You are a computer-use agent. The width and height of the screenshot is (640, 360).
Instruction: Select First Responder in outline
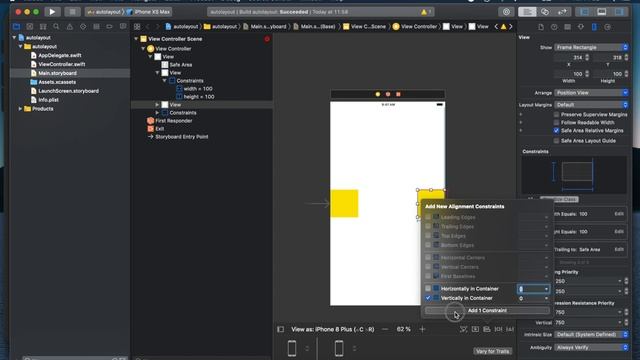pyautogui.click(x=173, y=121)
